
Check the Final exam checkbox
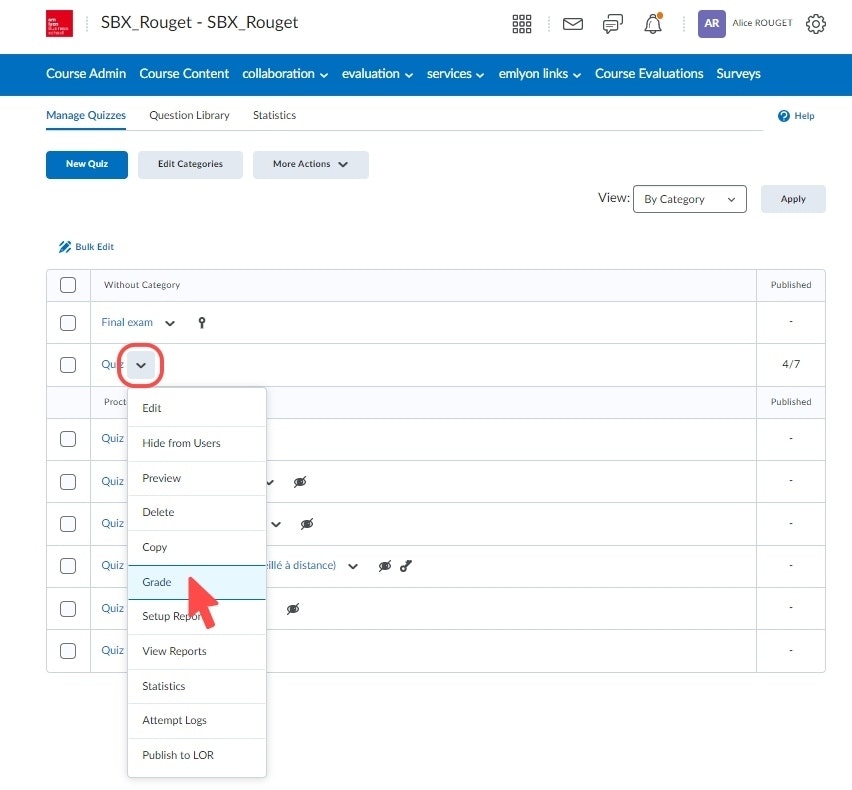click(x=68, y=323)
